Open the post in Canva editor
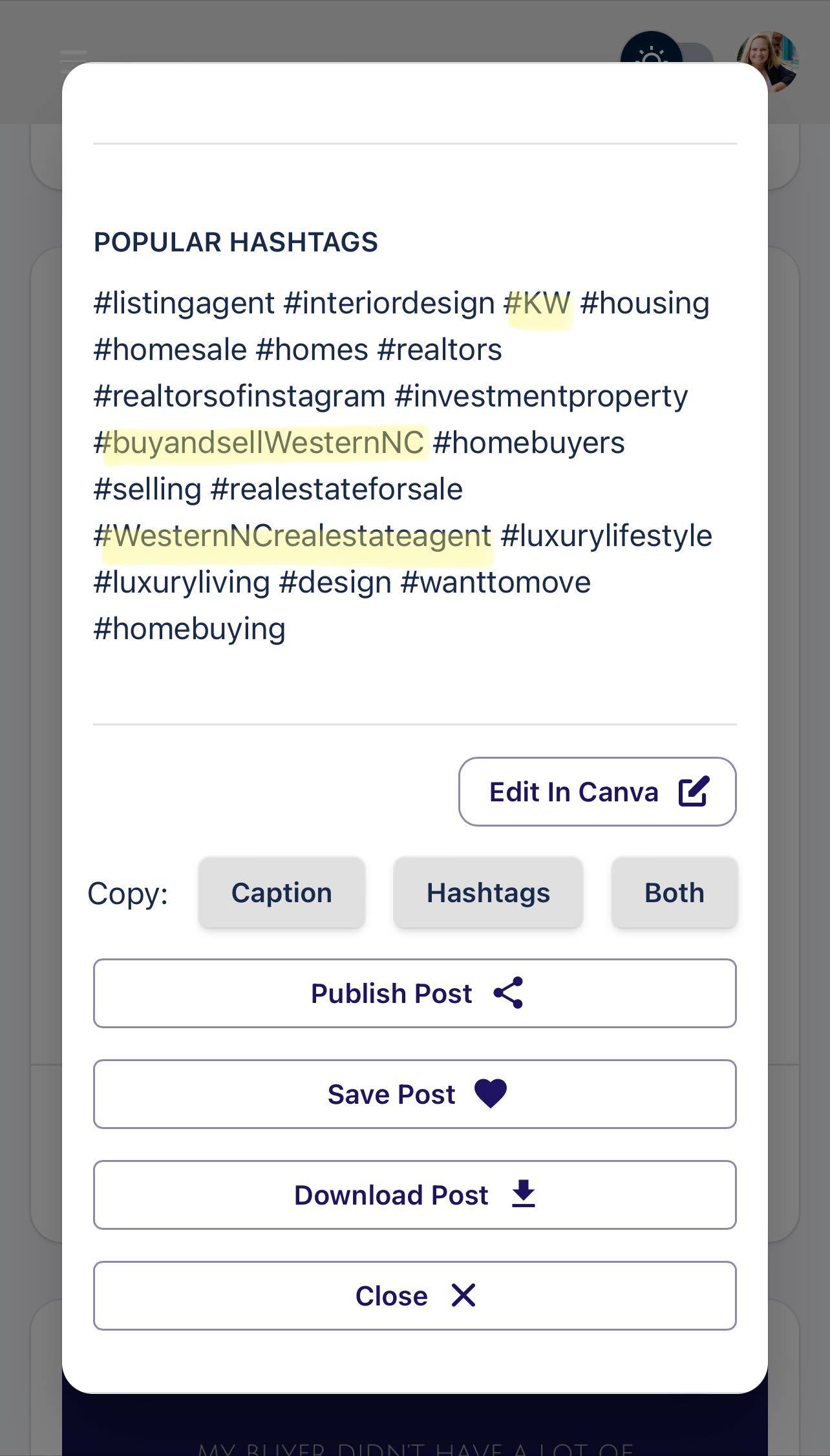This screenshot has width=830, height=1456. [x=597, y=791]
